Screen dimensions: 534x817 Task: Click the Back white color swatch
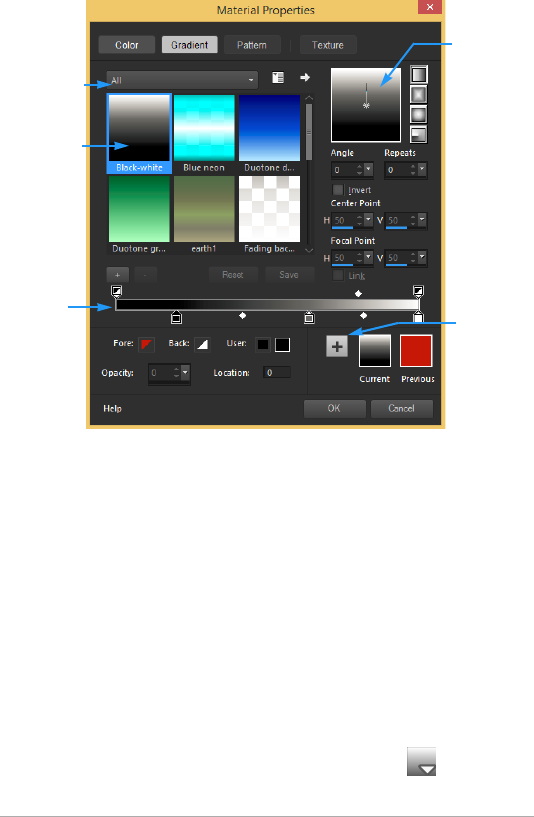(202, 344)
